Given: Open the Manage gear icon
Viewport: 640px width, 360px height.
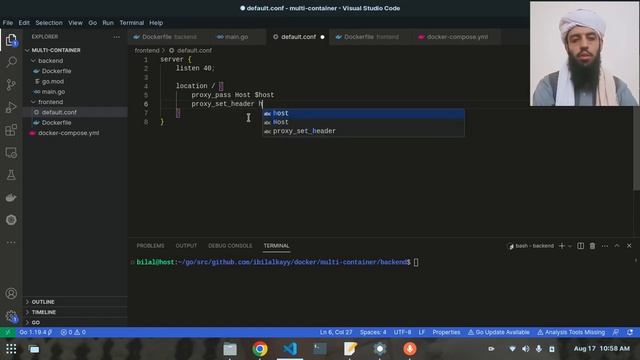Looking at the screenshot, I should tap(11, 316).
